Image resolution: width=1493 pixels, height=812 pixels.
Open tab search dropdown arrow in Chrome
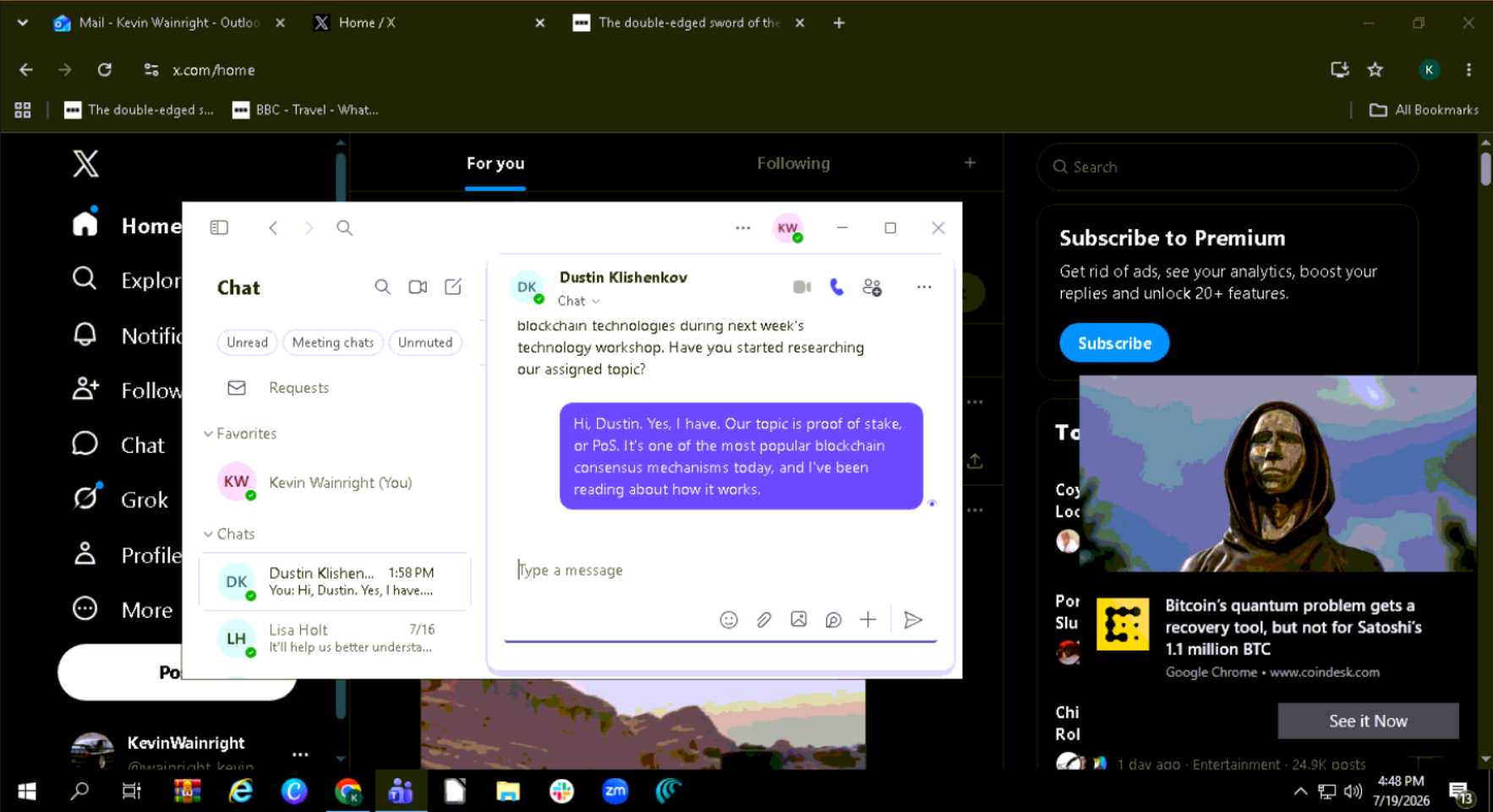pos(23,23)
